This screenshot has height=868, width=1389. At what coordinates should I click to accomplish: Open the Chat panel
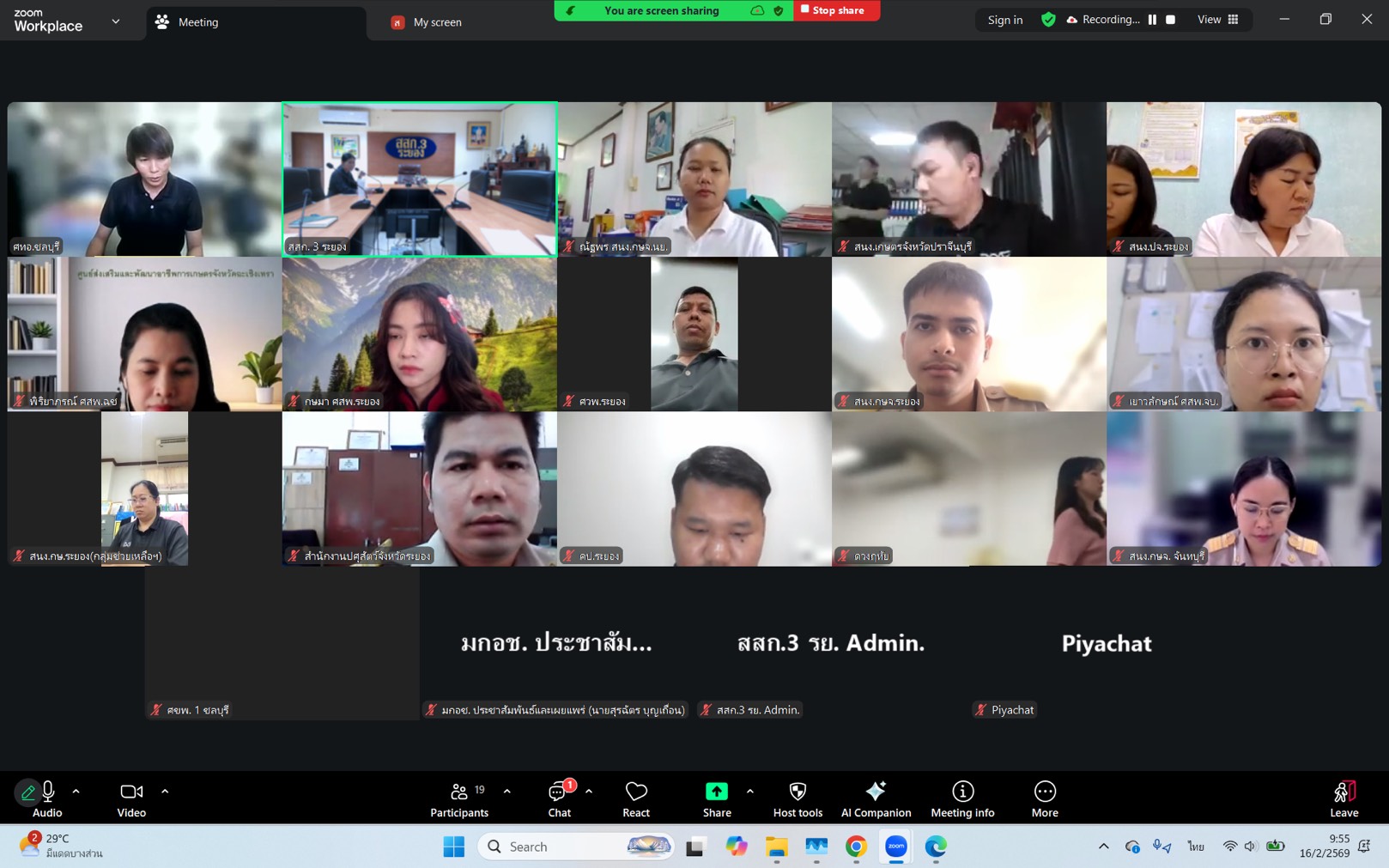(x=559, y=798)
